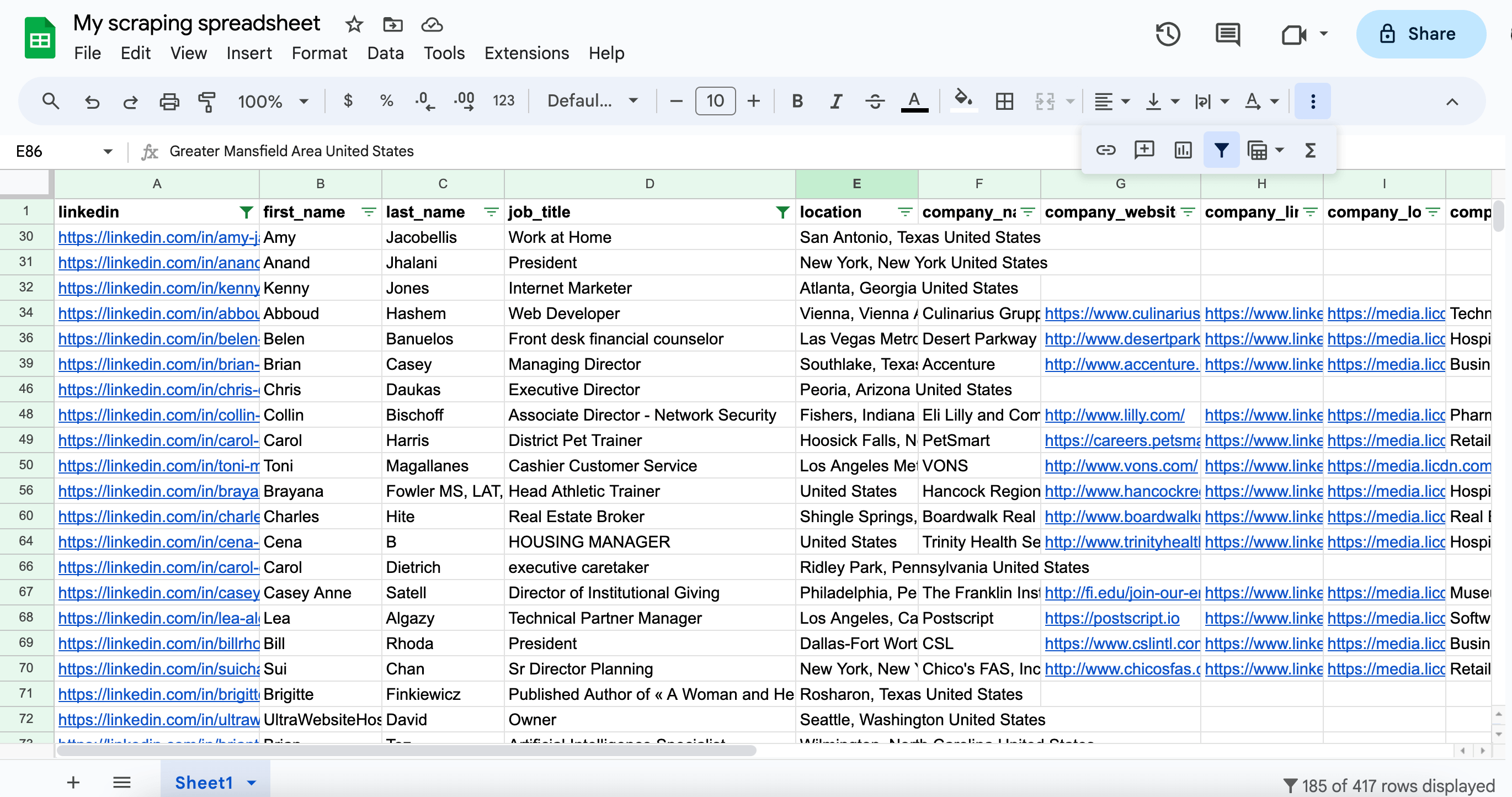This screenshot has width=1512, height=797.
Task: Open the last_name column filter button
Action: (x=491, y=212)
